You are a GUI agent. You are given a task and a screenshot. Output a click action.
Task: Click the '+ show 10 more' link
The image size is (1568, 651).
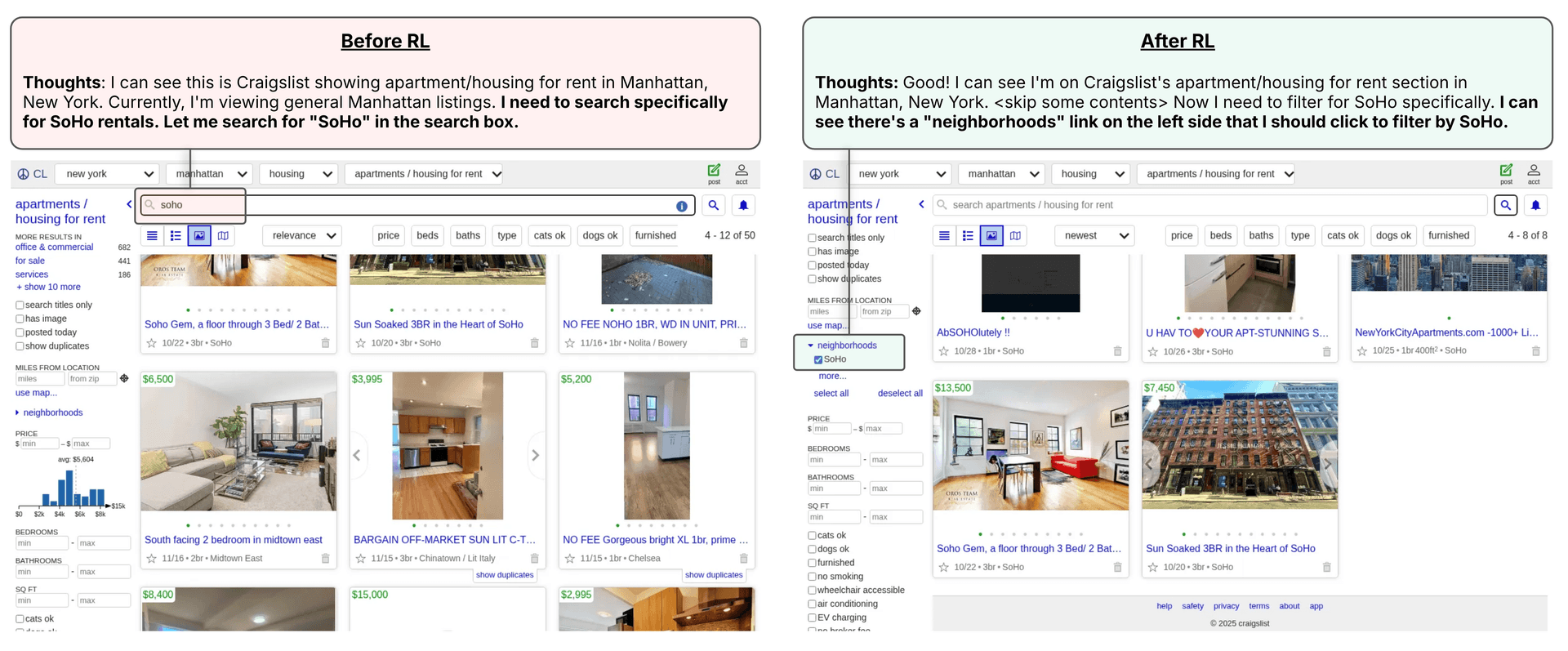pos(49,287)
